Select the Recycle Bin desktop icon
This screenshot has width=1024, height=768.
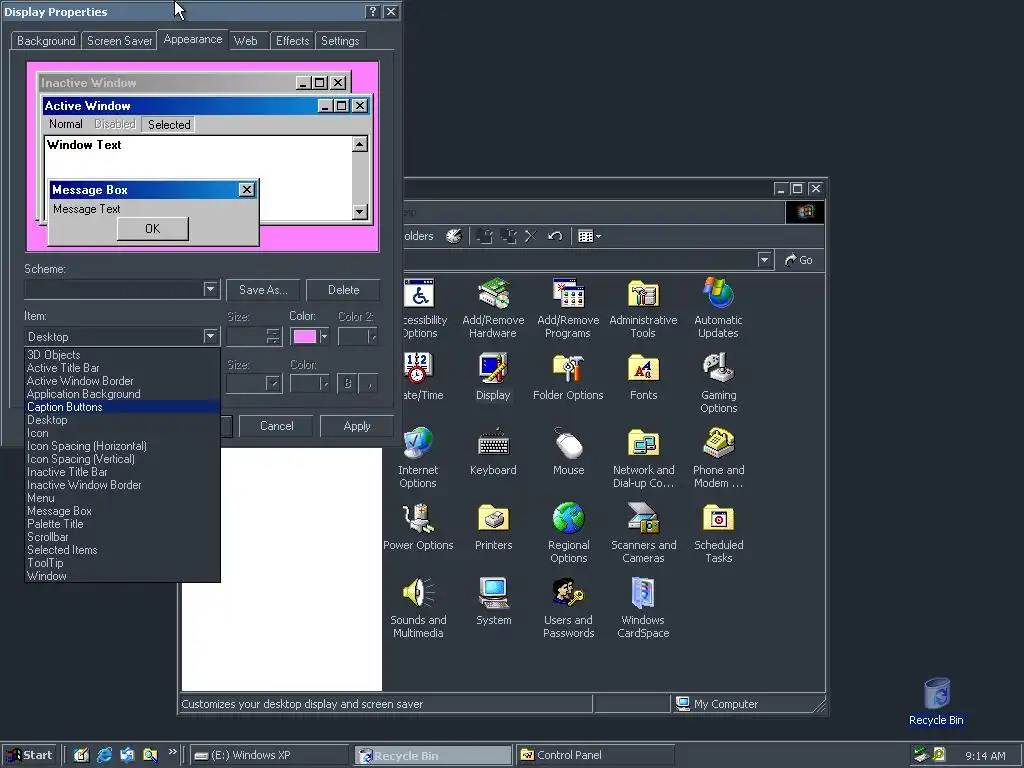click(x=936, y=702)
